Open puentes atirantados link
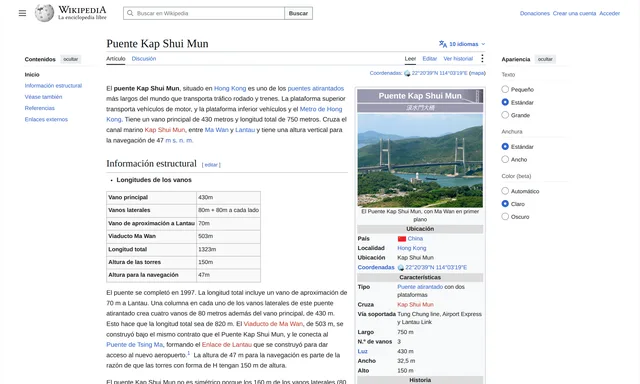This screenshot has width=640, height=384. coord(316,88)
